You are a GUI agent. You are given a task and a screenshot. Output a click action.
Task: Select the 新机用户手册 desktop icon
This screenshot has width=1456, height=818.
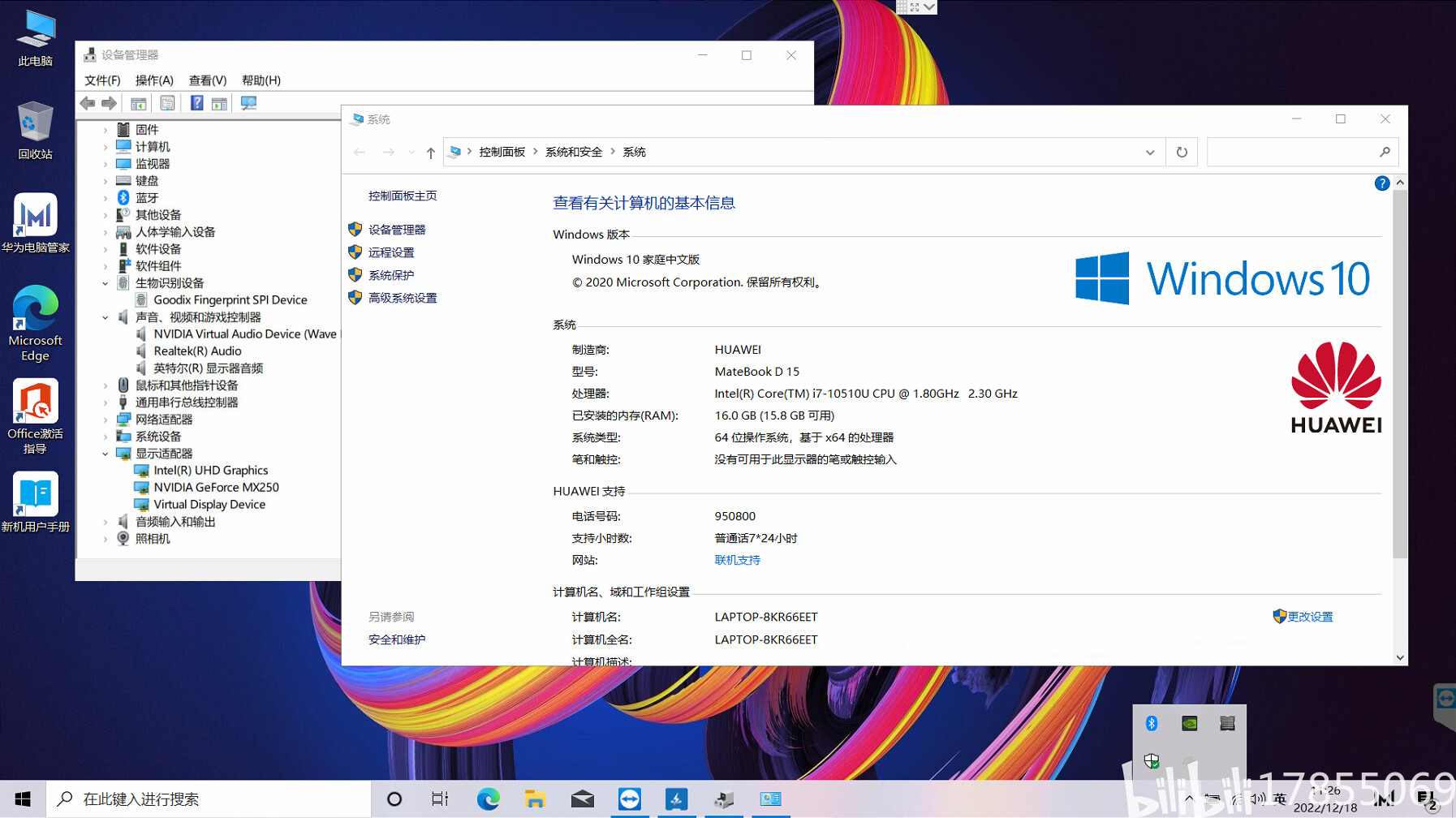[35, 502]
